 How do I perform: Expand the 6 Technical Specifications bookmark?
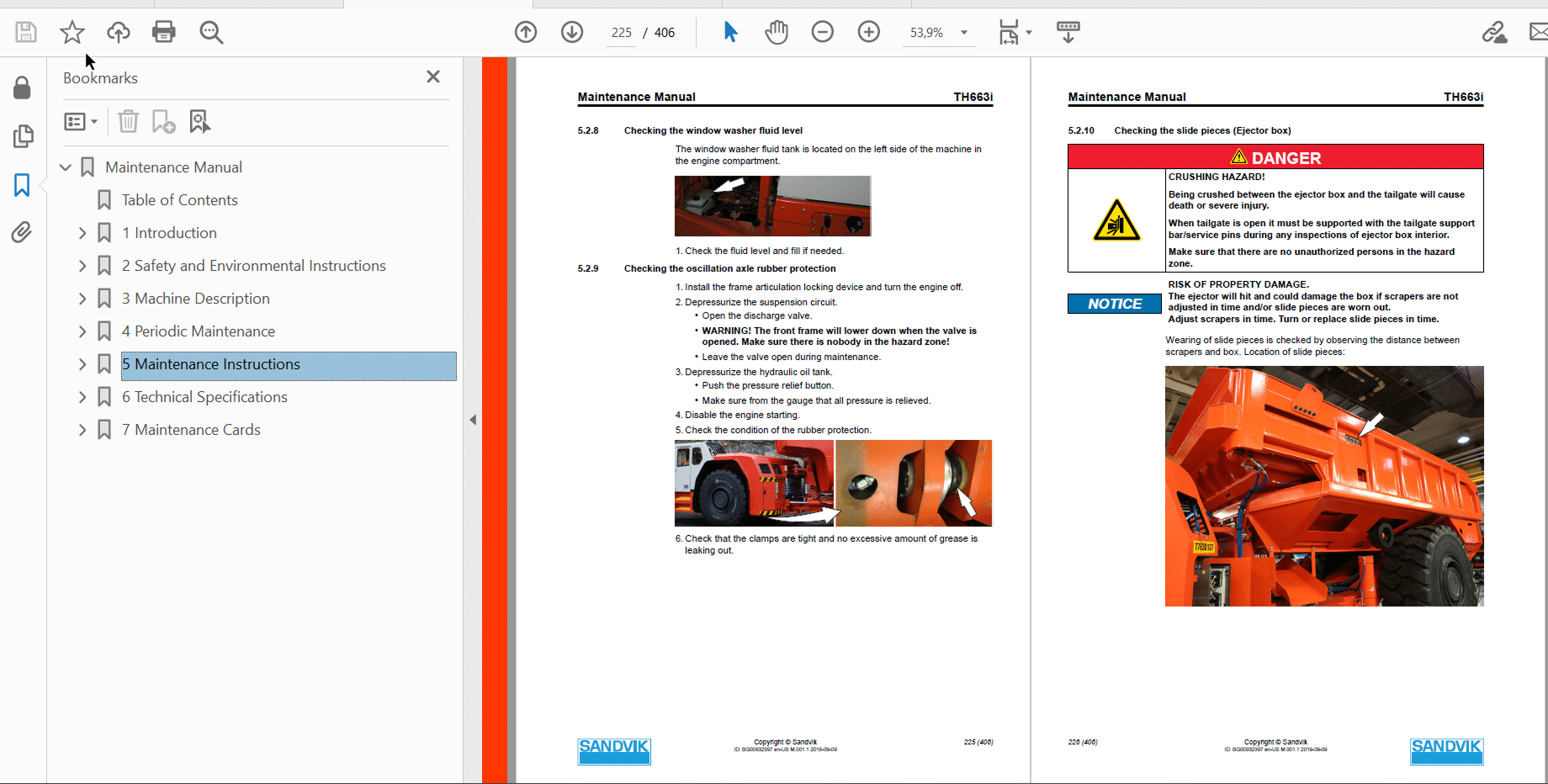pos(82,397)
